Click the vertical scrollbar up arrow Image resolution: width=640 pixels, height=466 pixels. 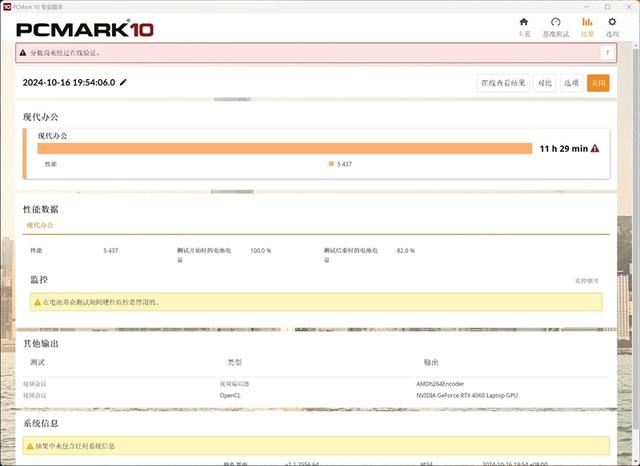pyautogui.click(x=636, y=45)
